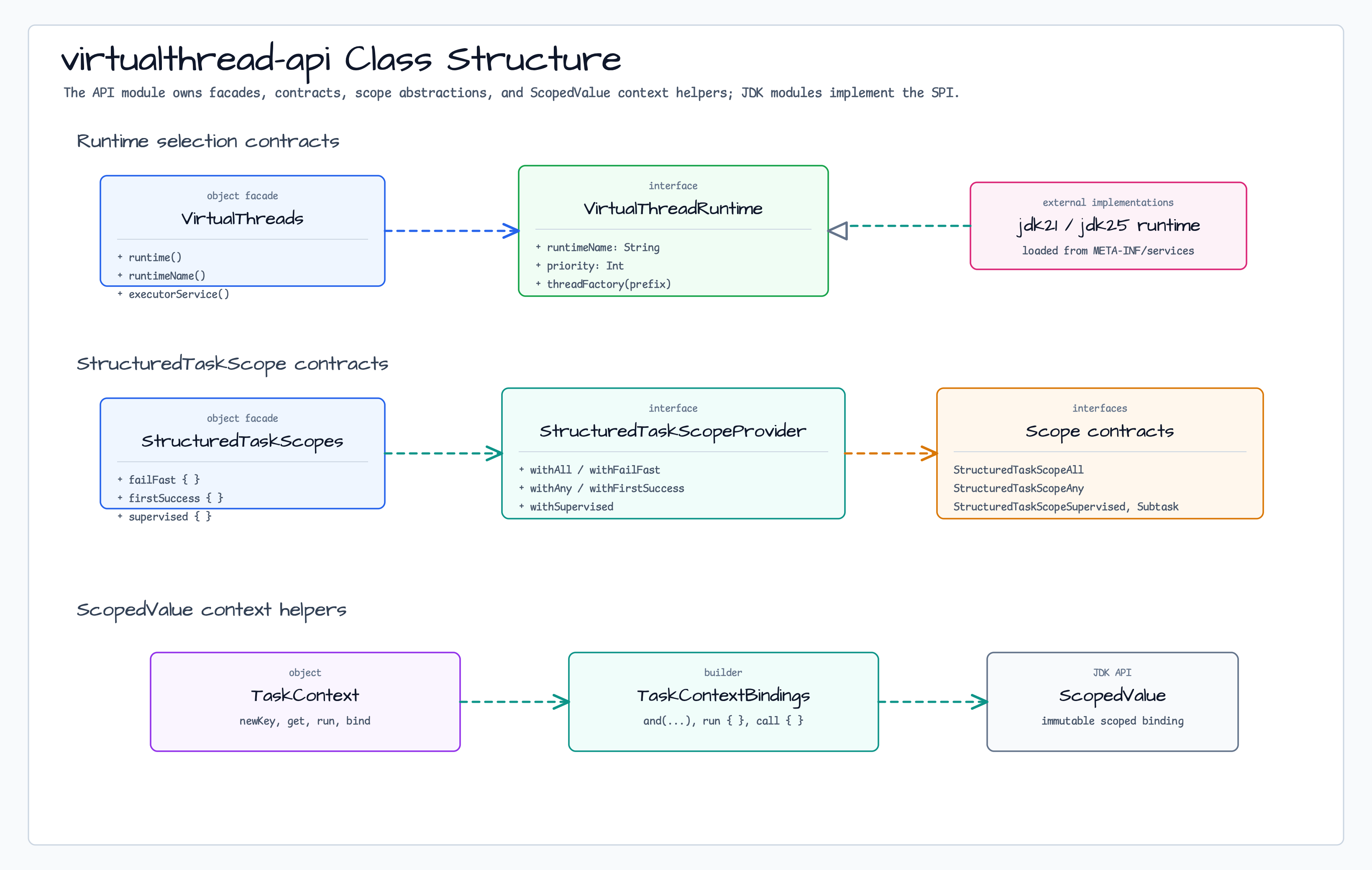Image resolution: width=1372 pixels, height=870 pixels.
Task: Click the StructuredTaskScopeAll entry
Action: pyautogui.click(x=1018, y=470)
